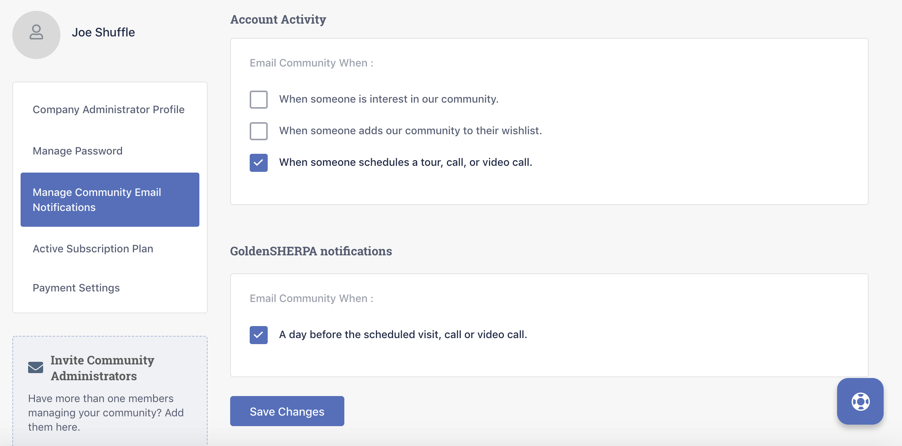Click the envelope icon beside Invite Community Administrators
The width and height of the screenshot is (902, 446).
coord(36,368)
